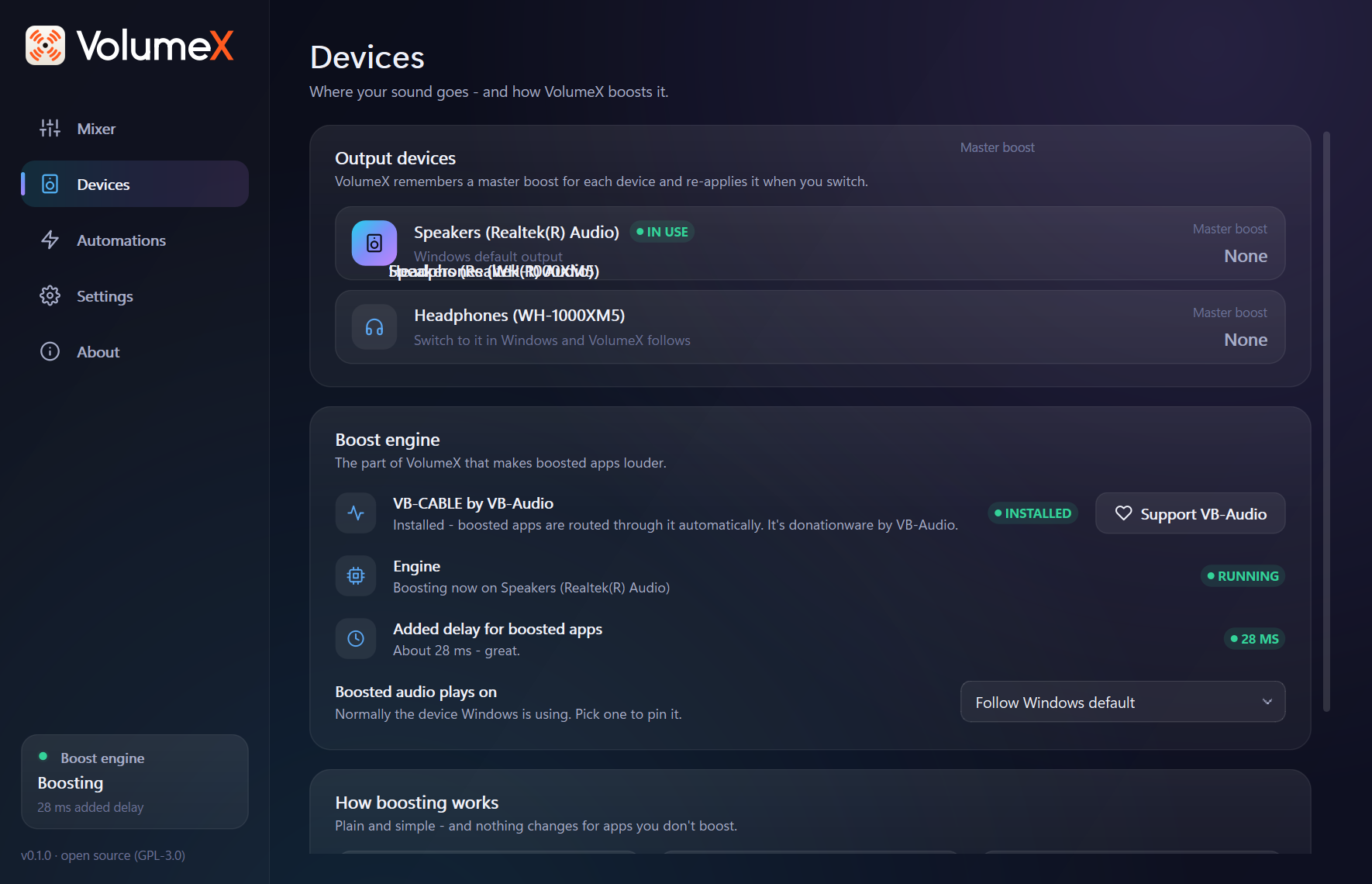Go to Automations

135,240
